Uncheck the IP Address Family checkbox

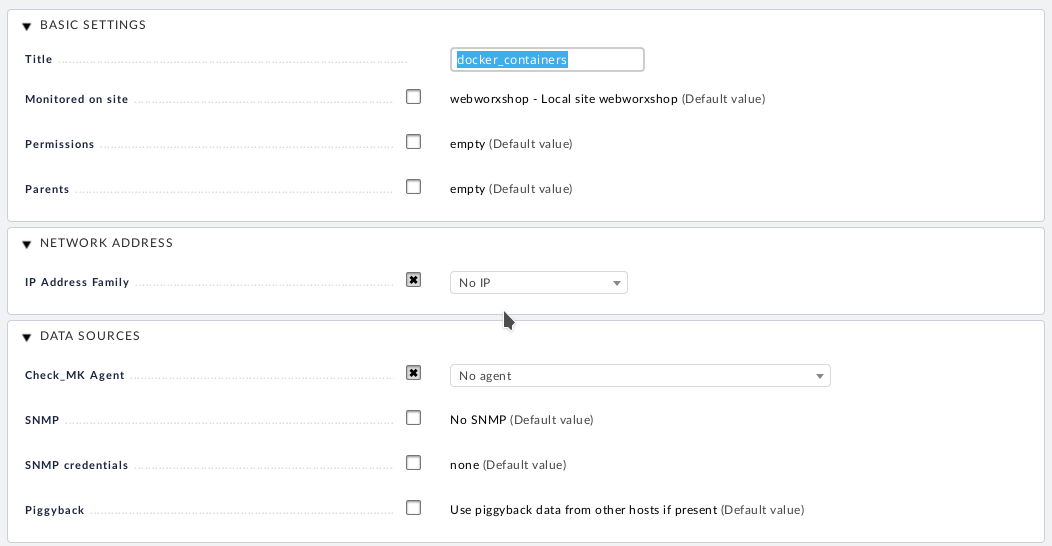click(413, 280)
